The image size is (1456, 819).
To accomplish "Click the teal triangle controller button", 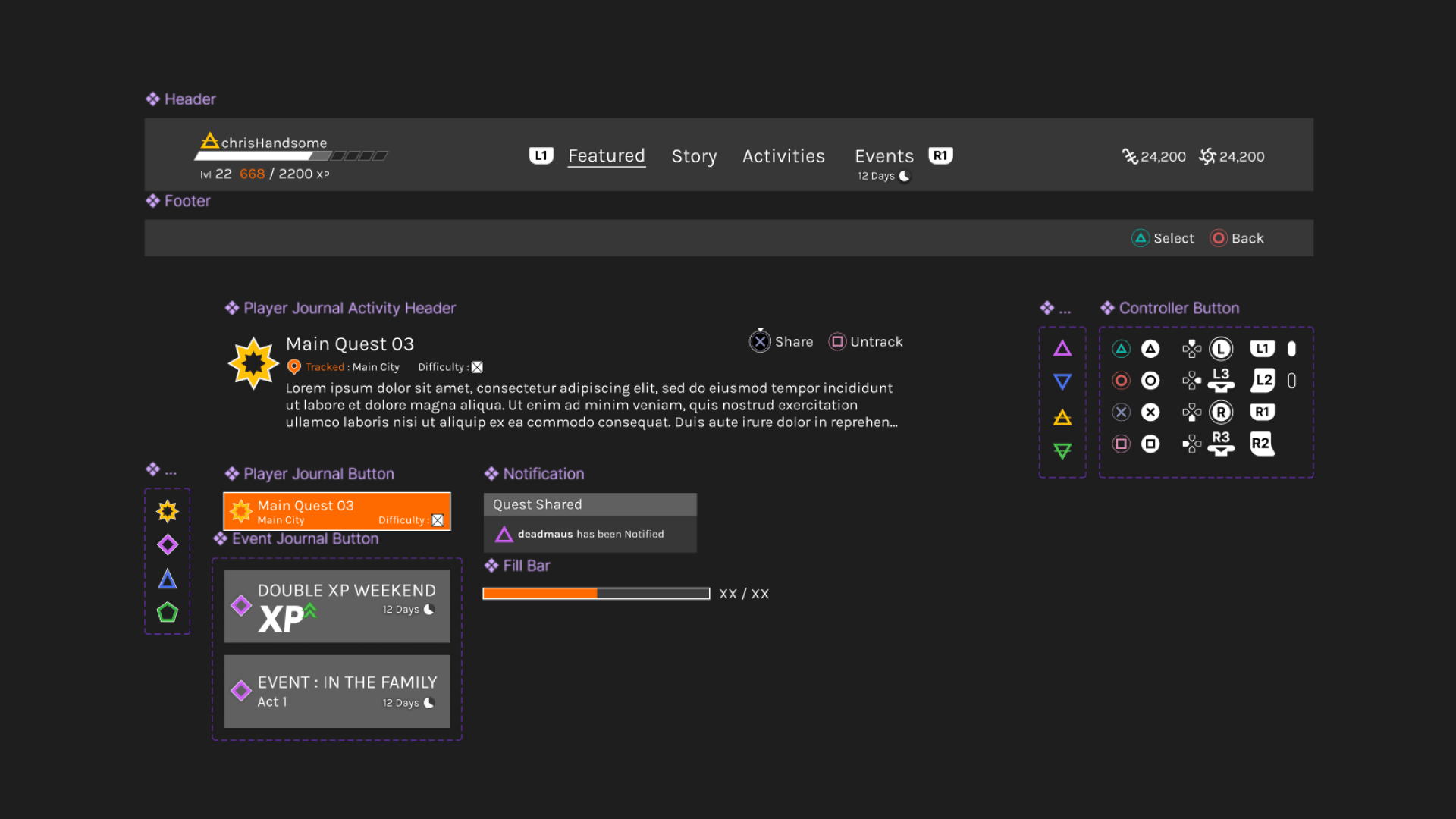I will (1121, 349).
